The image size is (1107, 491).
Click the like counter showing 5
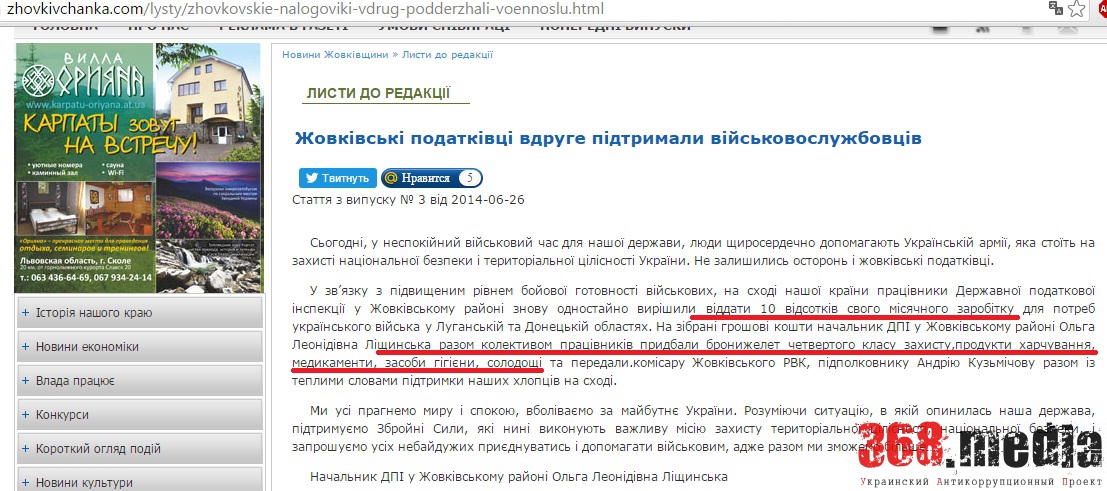click(x=468, y=178)
